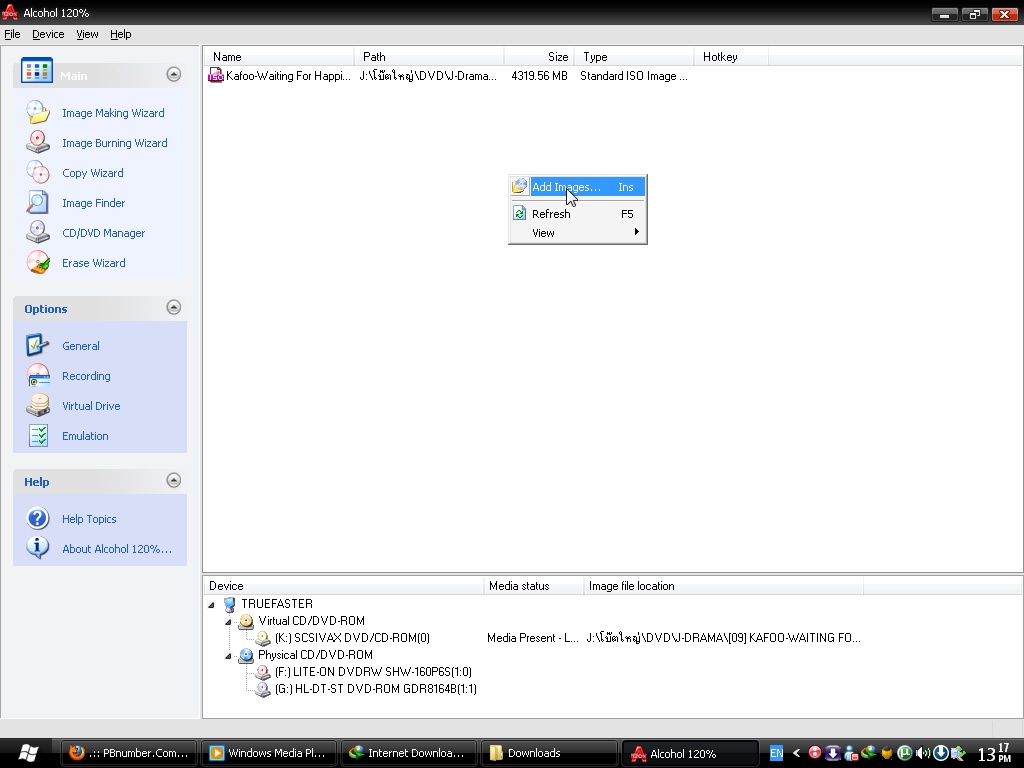Collapse the Virtual CD/DVD-ROM tree node

(x=228, y=622)
